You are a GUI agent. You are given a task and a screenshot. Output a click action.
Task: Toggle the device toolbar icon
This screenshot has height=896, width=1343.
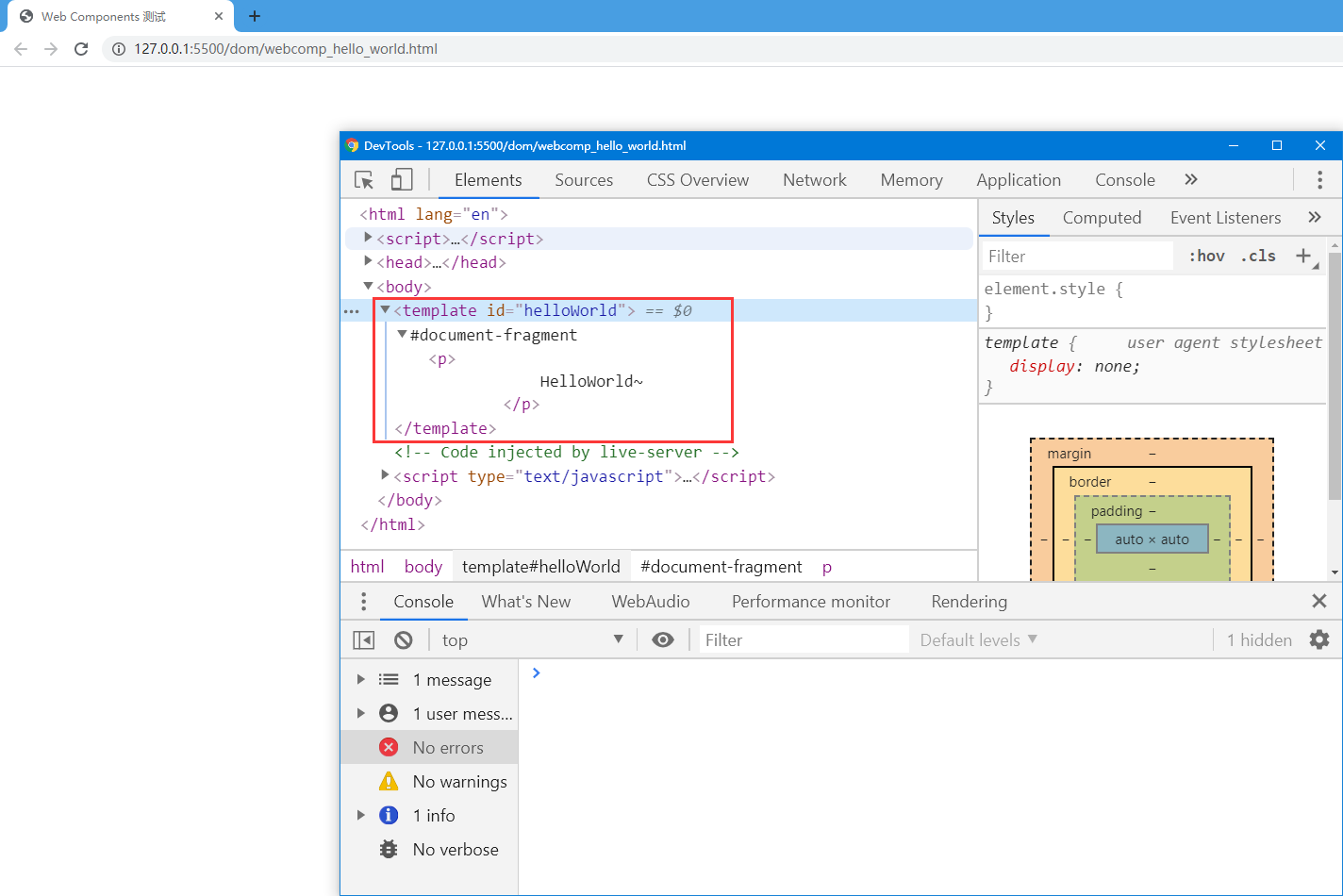[x=402, y=179]
